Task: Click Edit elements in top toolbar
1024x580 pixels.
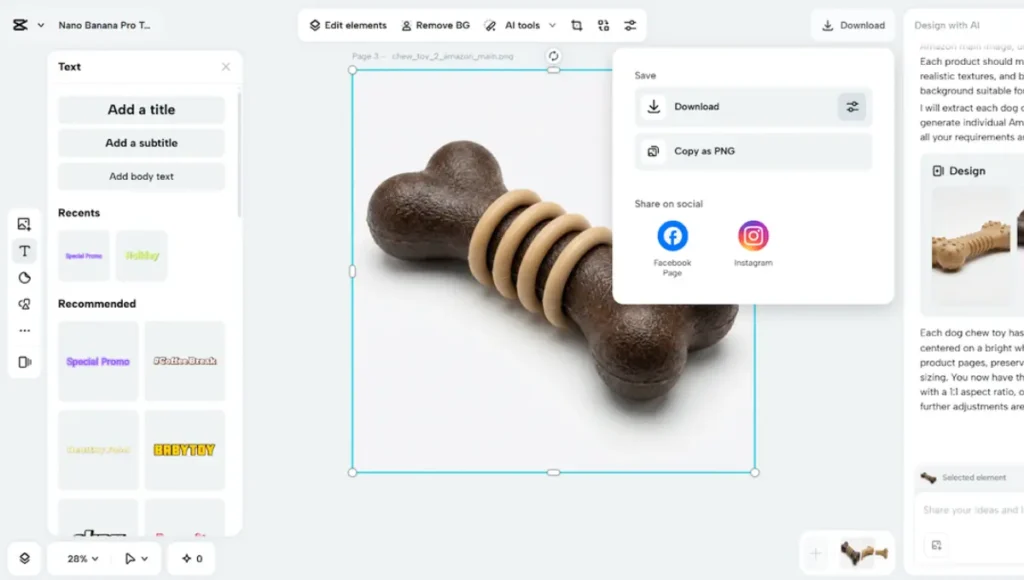Action: pos(347,25)
